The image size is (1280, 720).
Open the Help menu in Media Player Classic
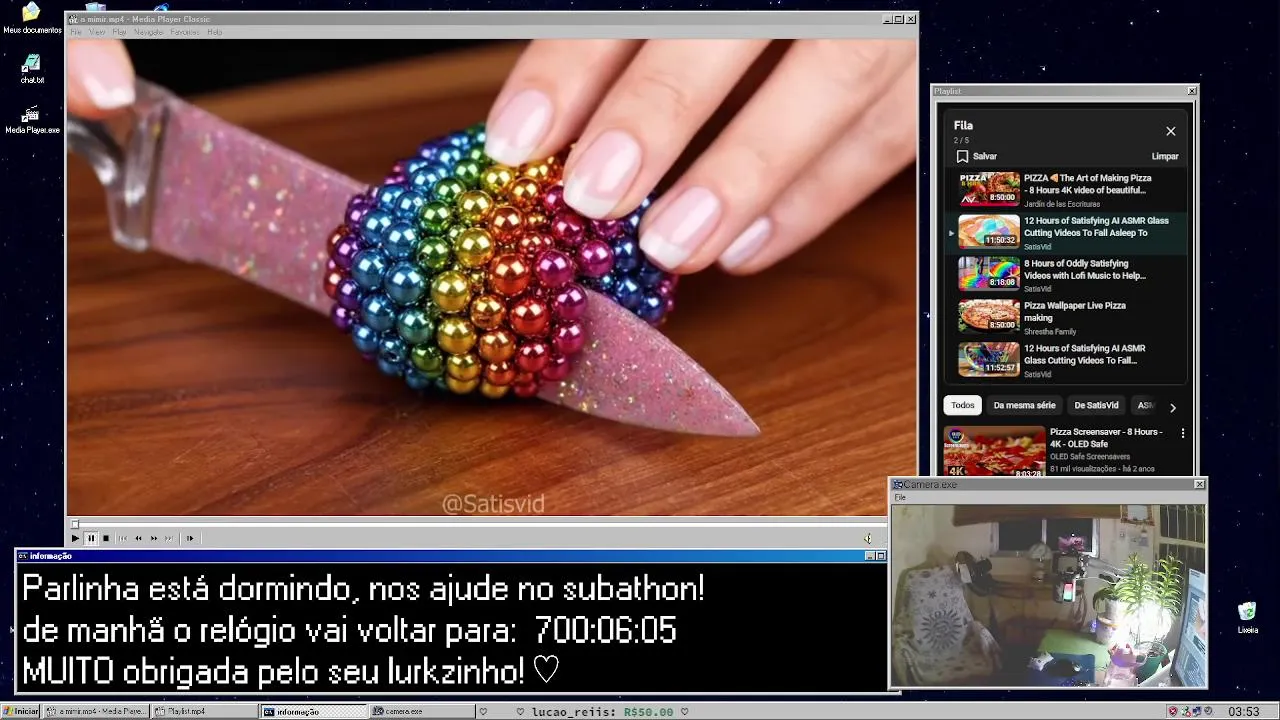(x=214, y=32)
